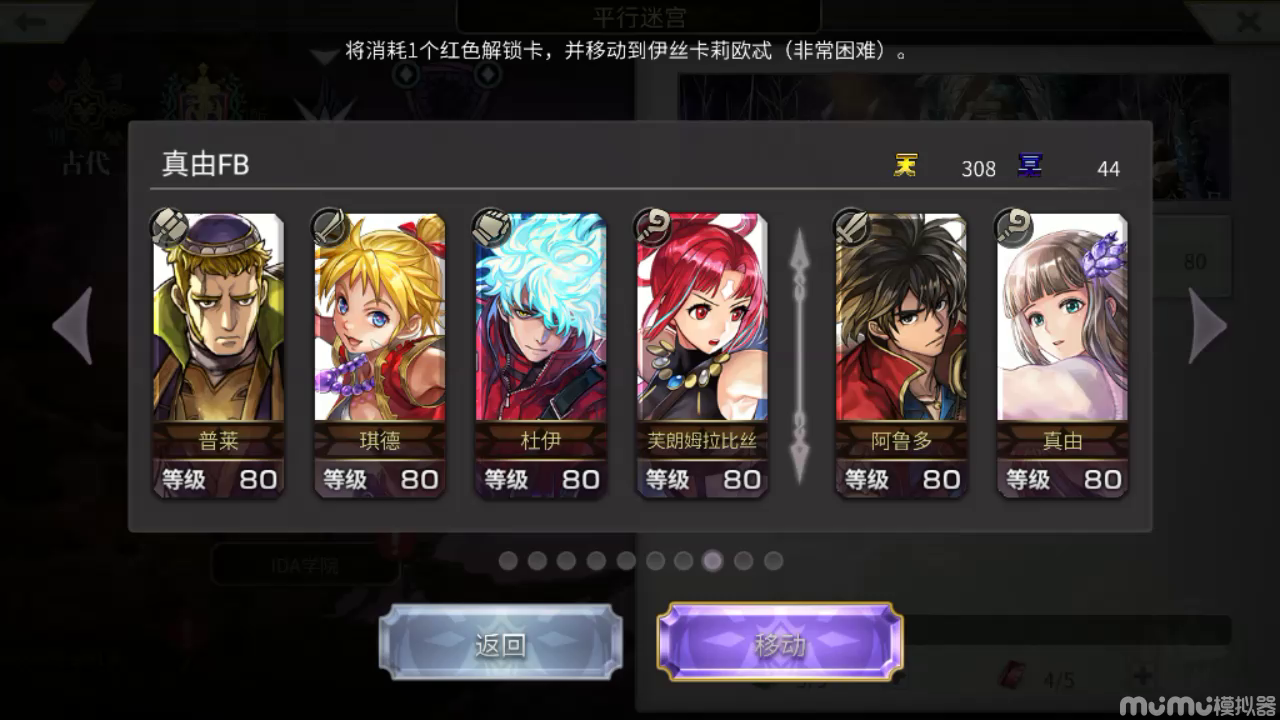Open the 真由 character portrait
The width and height of the screenshot is (1280, 720).
click(1062, 317)
